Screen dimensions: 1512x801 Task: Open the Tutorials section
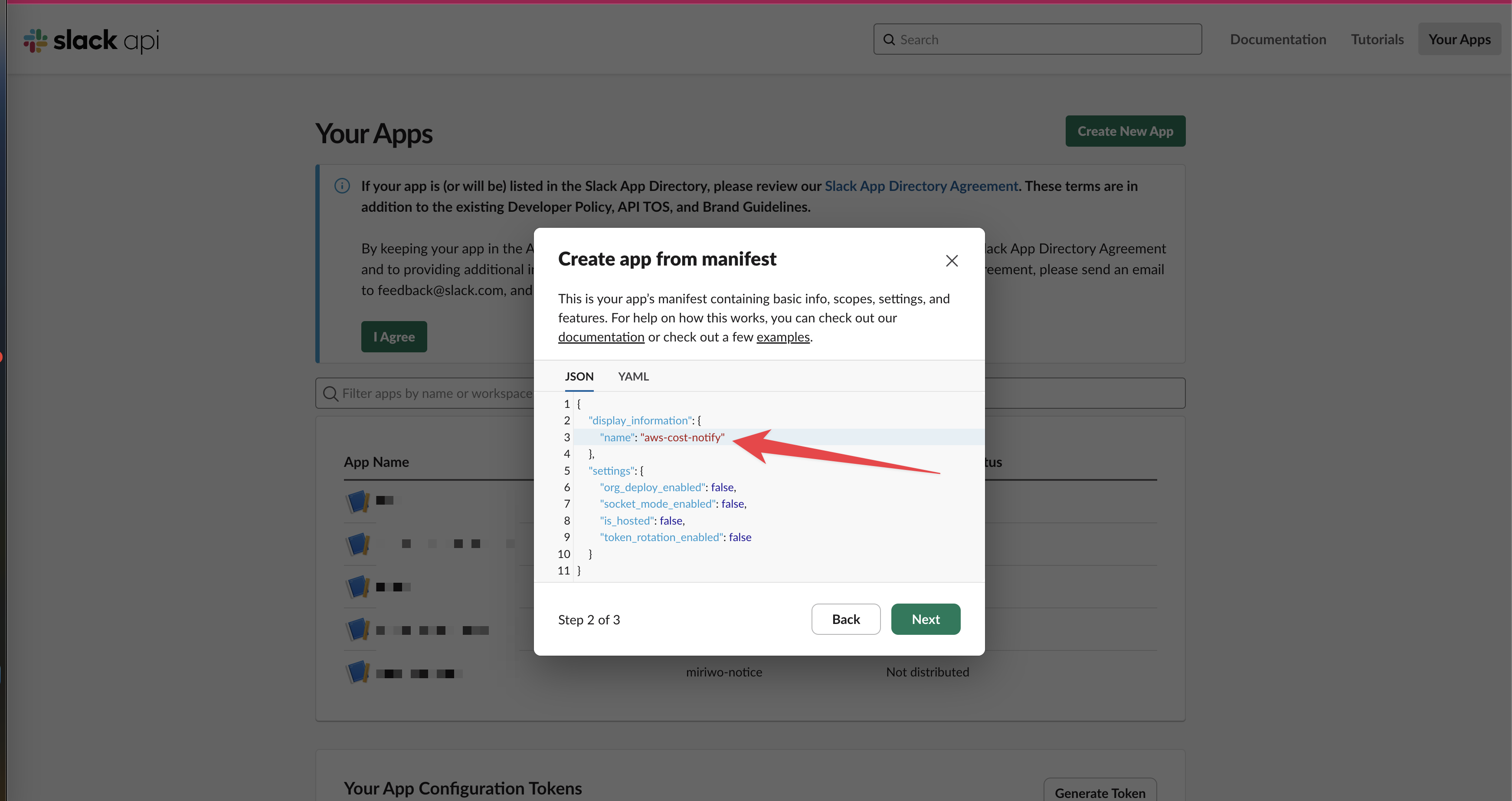[x=1377, y=39]
